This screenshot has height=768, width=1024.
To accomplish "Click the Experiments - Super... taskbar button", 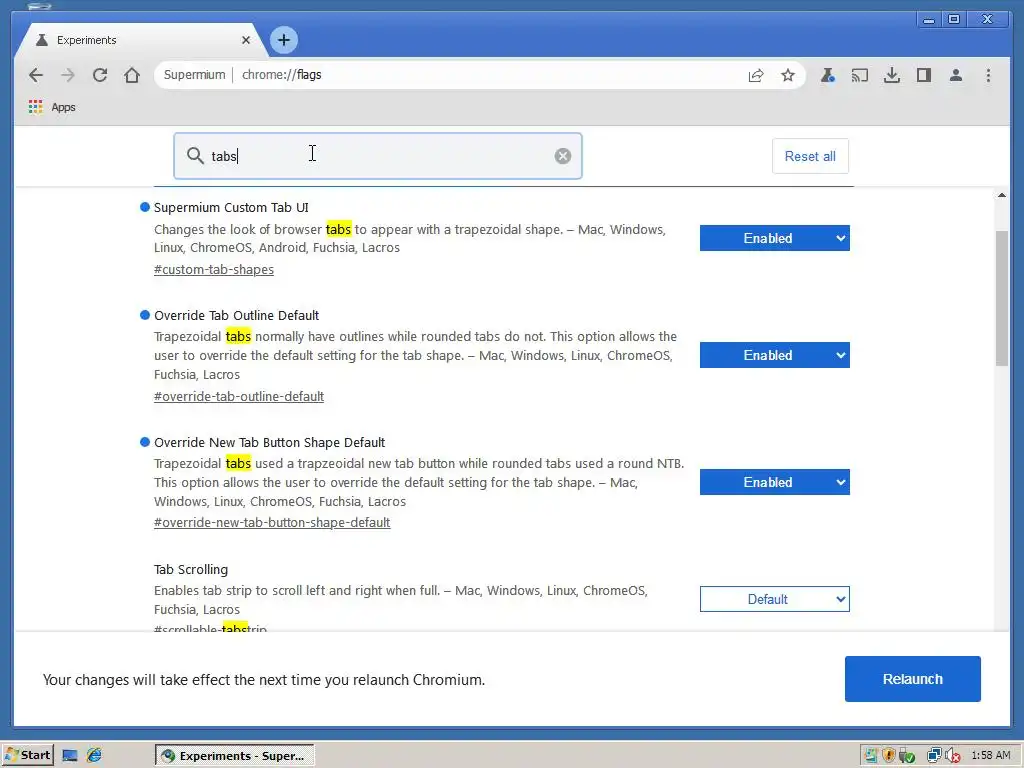I will [x=235, y=756].
